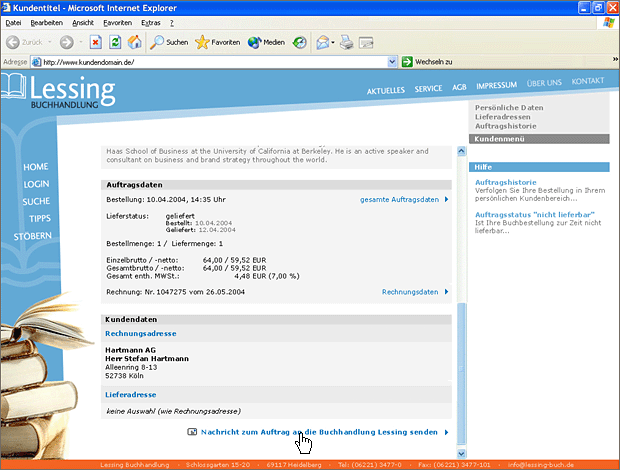Open Auftragshistorie in Kundenmenü
Viewport: 620px width, 470px height.
click(506, 126)
